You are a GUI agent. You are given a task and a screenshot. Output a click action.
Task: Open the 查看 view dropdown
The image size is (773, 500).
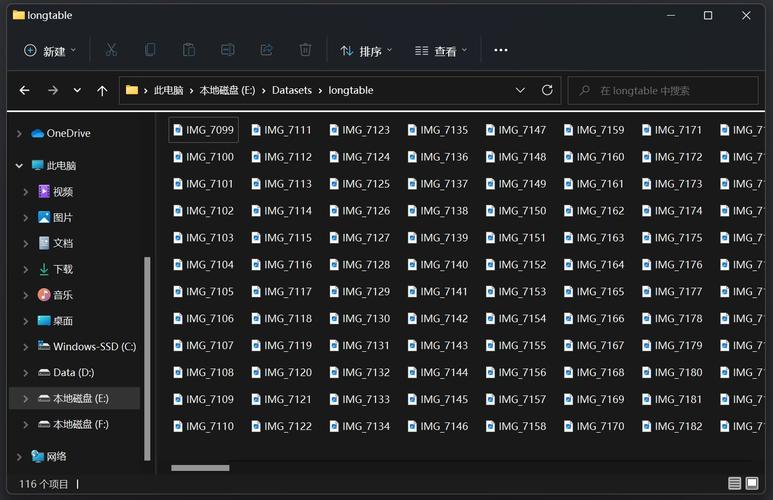(441, 50)
